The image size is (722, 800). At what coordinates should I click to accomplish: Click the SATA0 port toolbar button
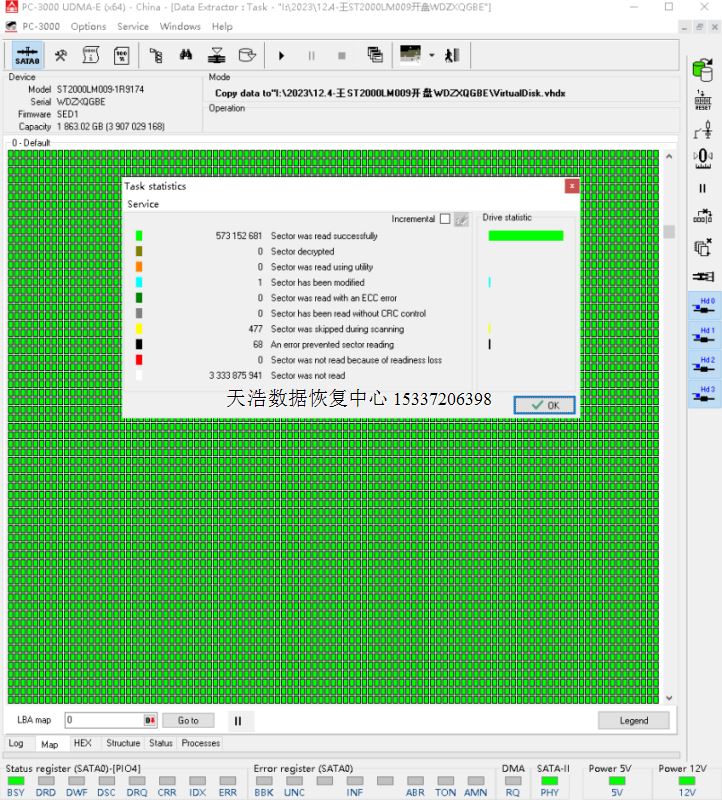pyautogui.click(x=28, y=55)
